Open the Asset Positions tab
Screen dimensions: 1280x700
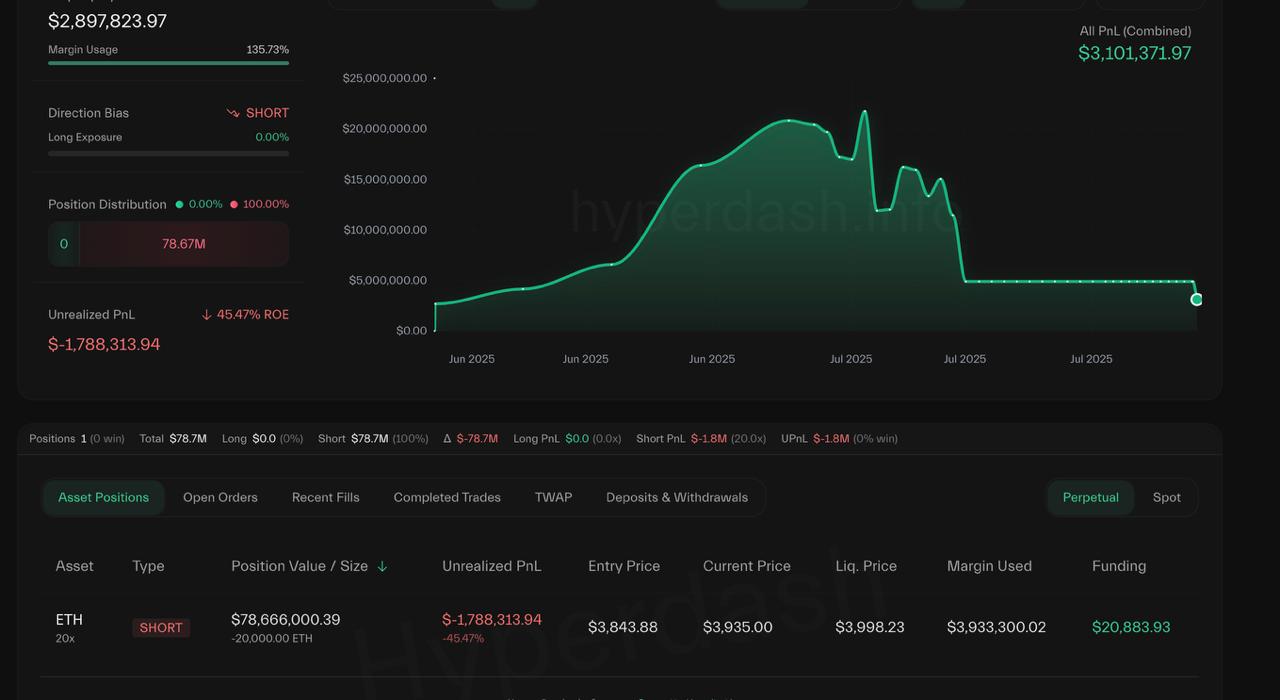pyautogui.click(x=103, y=497)
